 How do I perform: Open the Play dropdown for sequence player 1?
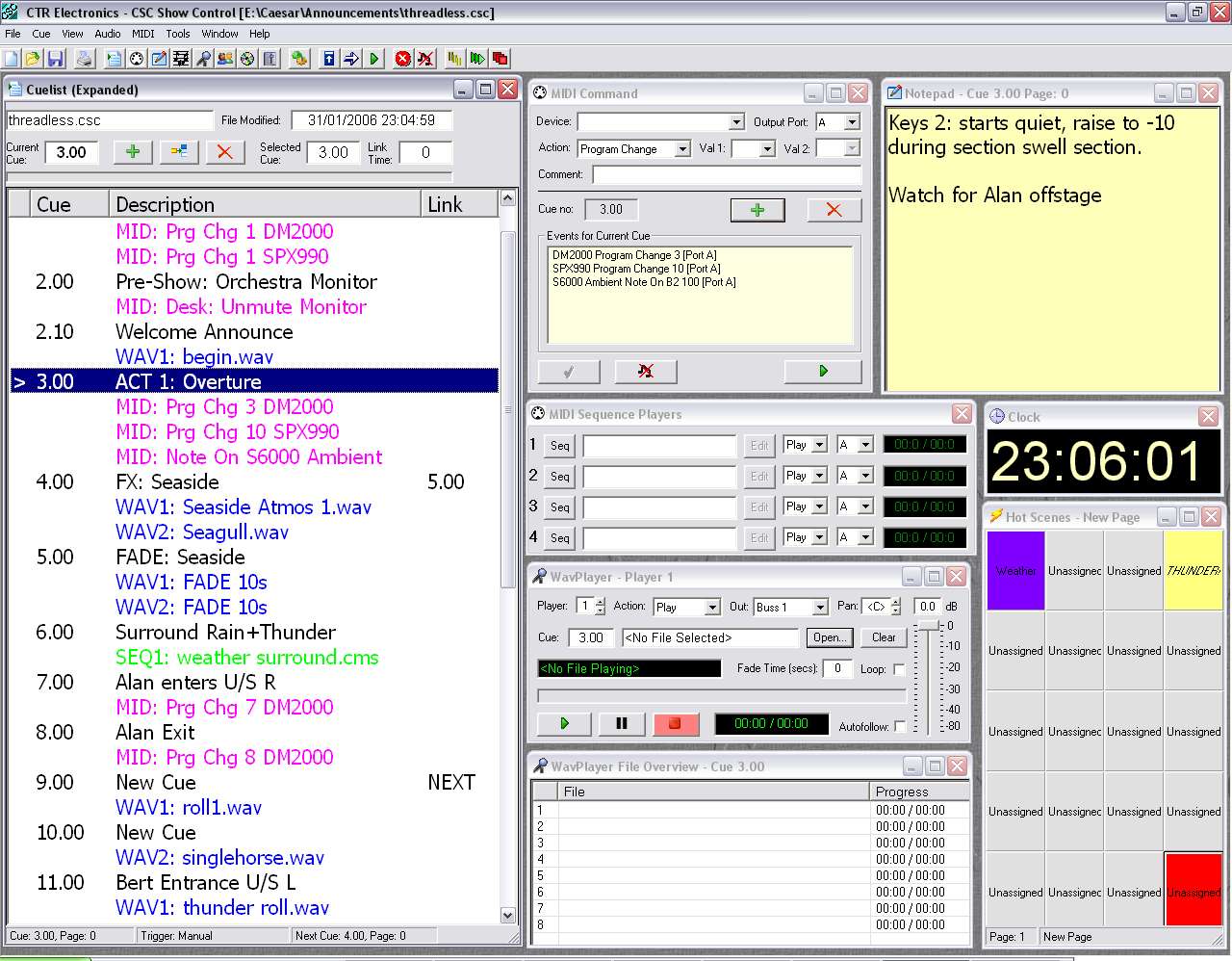click(x=819, y=445)
